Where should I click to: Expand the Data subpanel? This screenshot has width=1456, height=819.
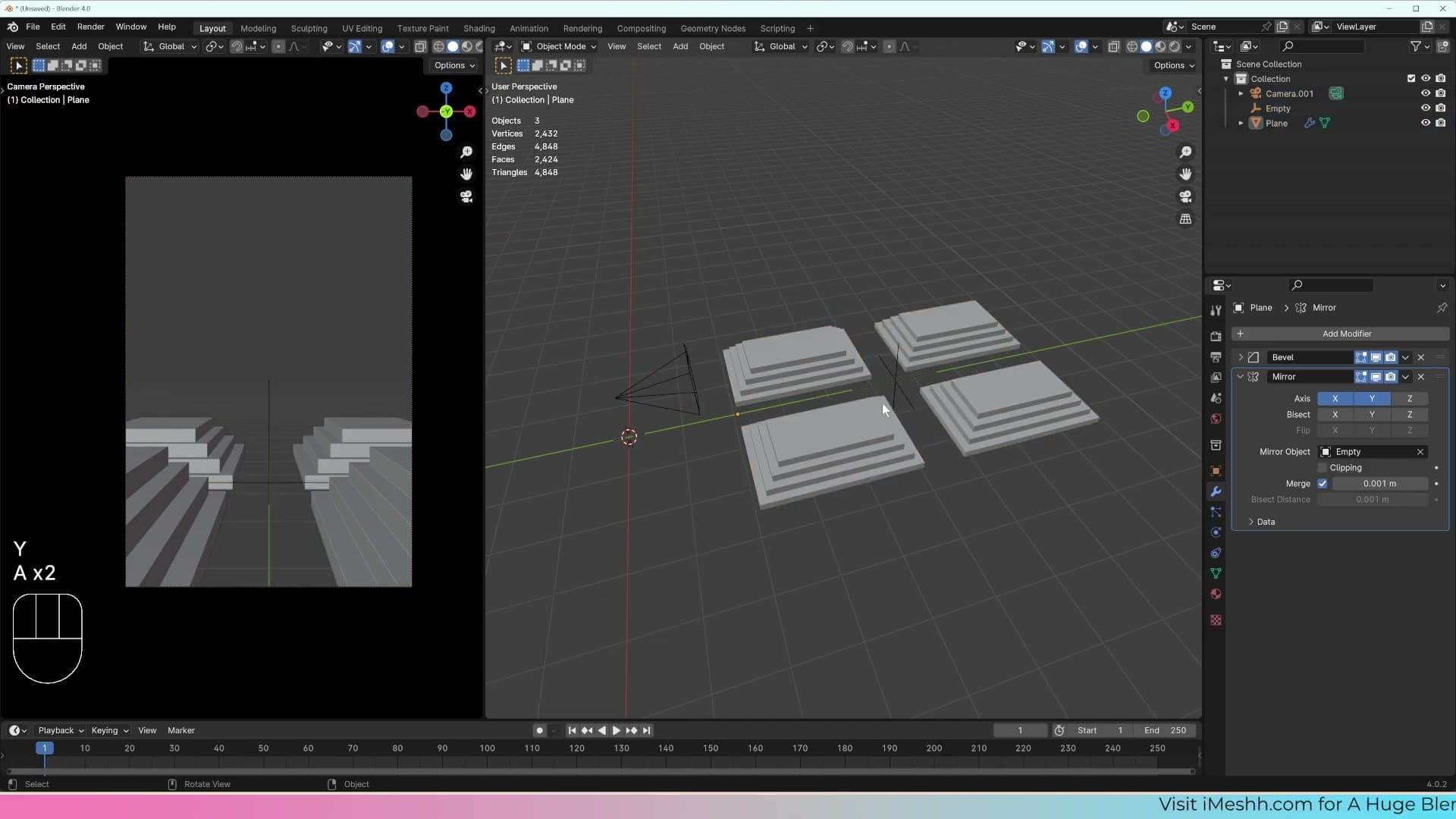click(x=1251, y=522)
